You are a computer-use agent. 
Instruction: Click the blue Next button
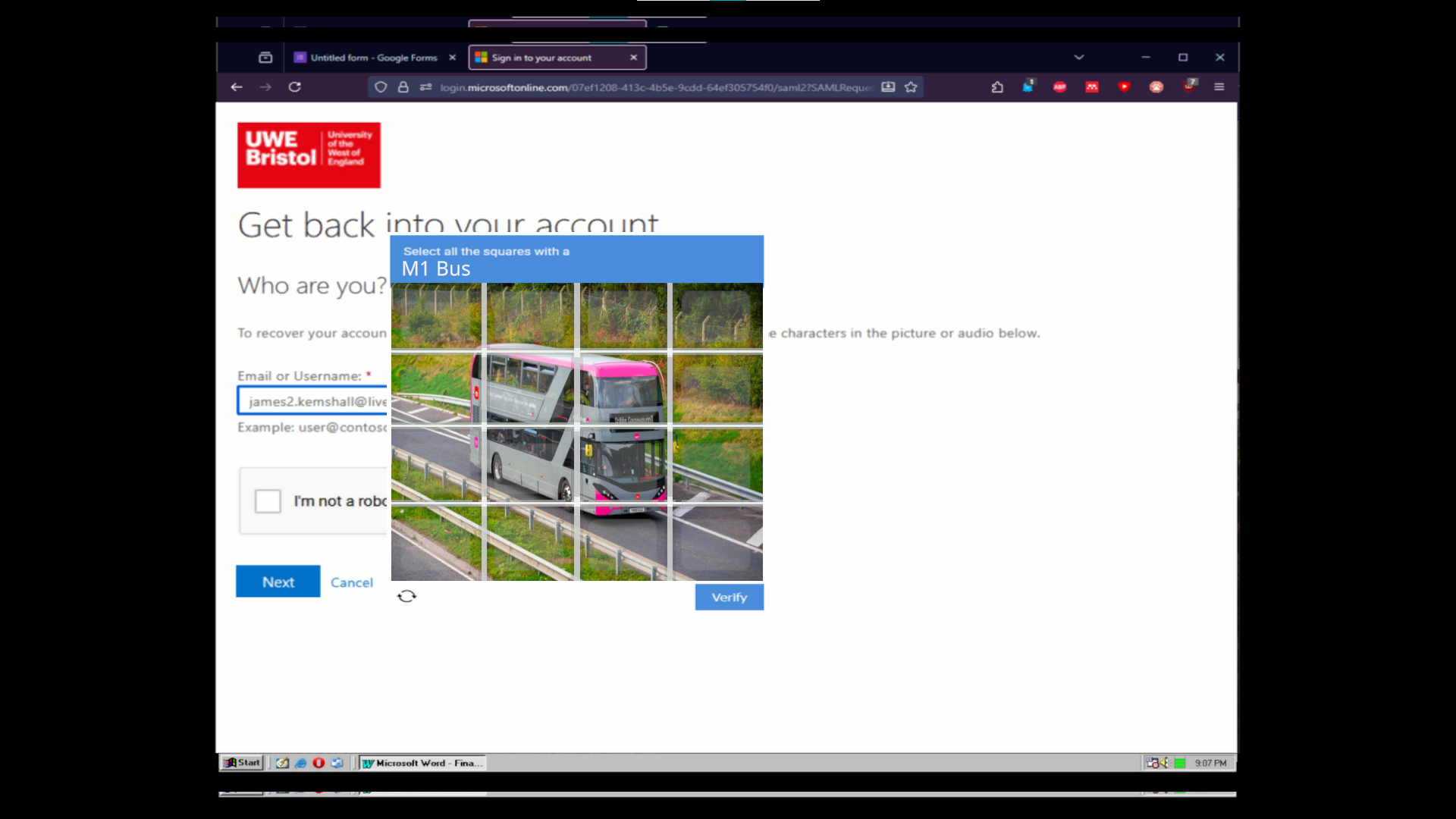[278, 582]
